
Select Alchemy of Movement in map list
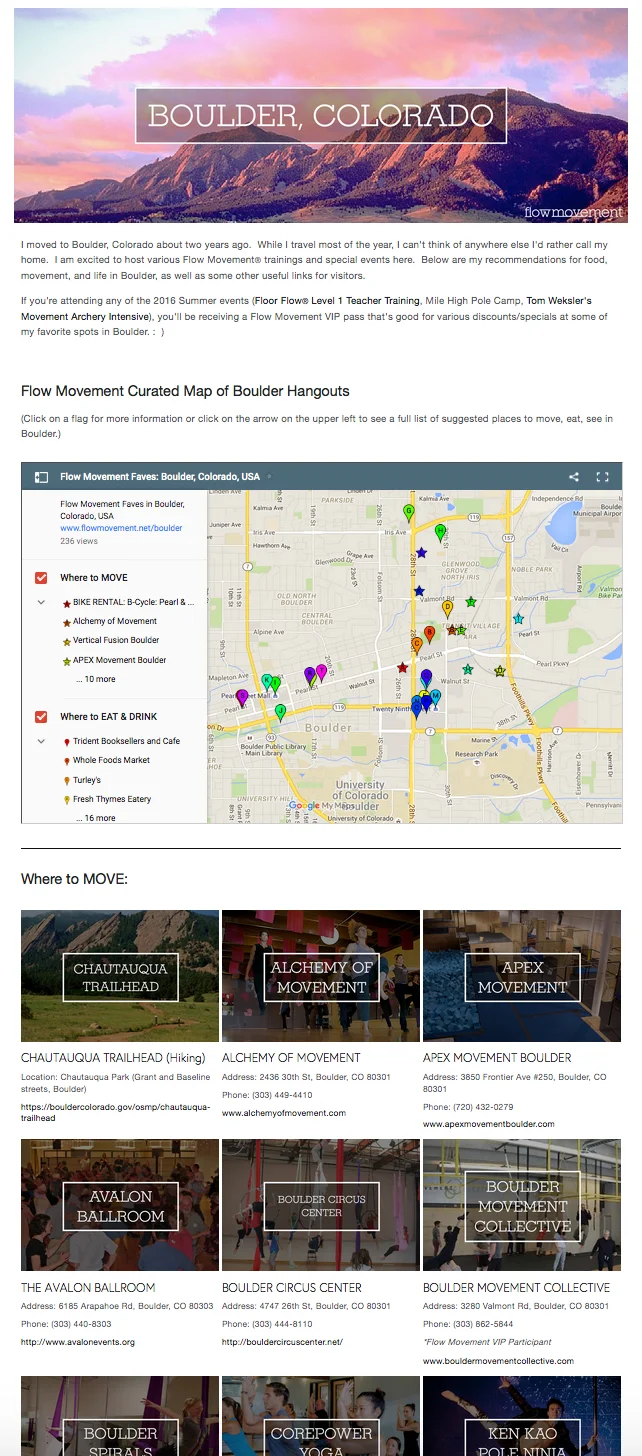tap(115, 622)
